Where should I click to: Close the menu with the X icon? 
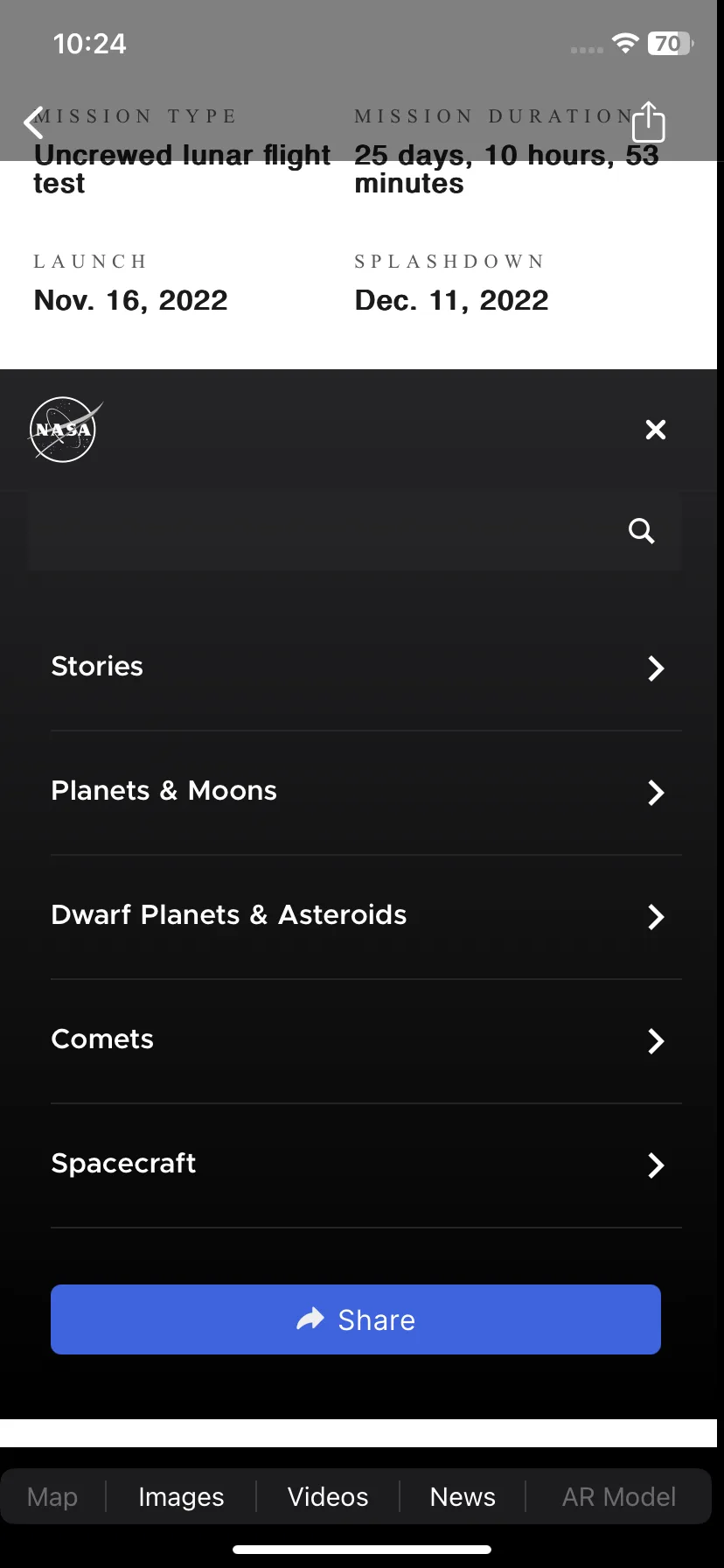click(656, 430)
